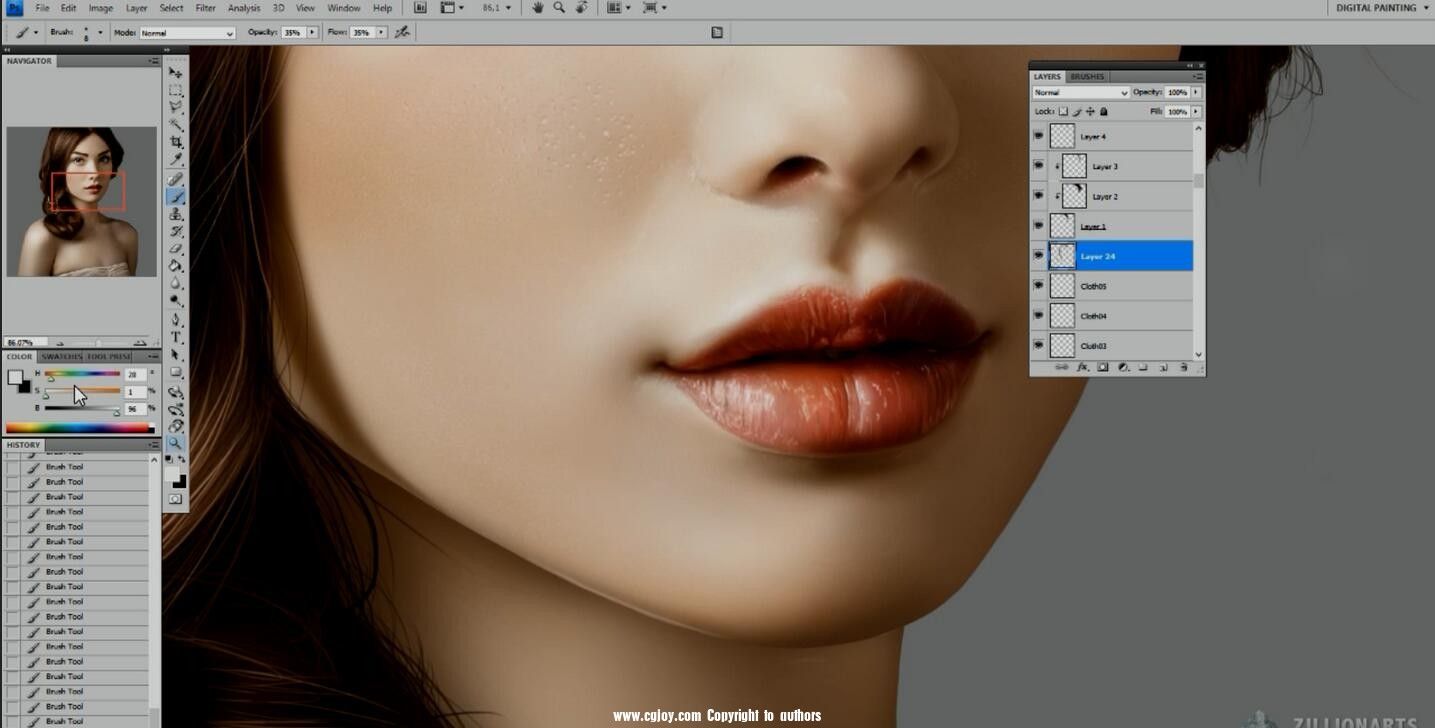1435x728 pixels.
Task: Hide Layer 1 visibility eye
Action: tap(1038, 226)
